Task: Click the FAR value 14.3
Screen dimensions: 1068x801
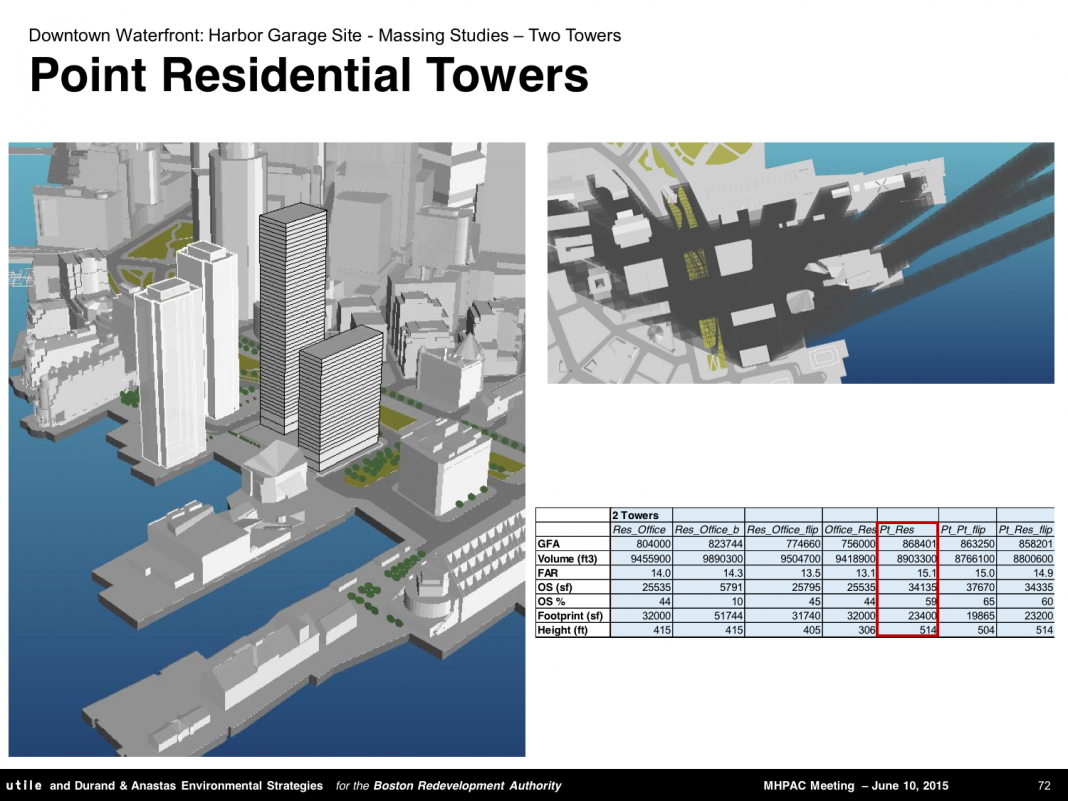Action: pos(733,573)
